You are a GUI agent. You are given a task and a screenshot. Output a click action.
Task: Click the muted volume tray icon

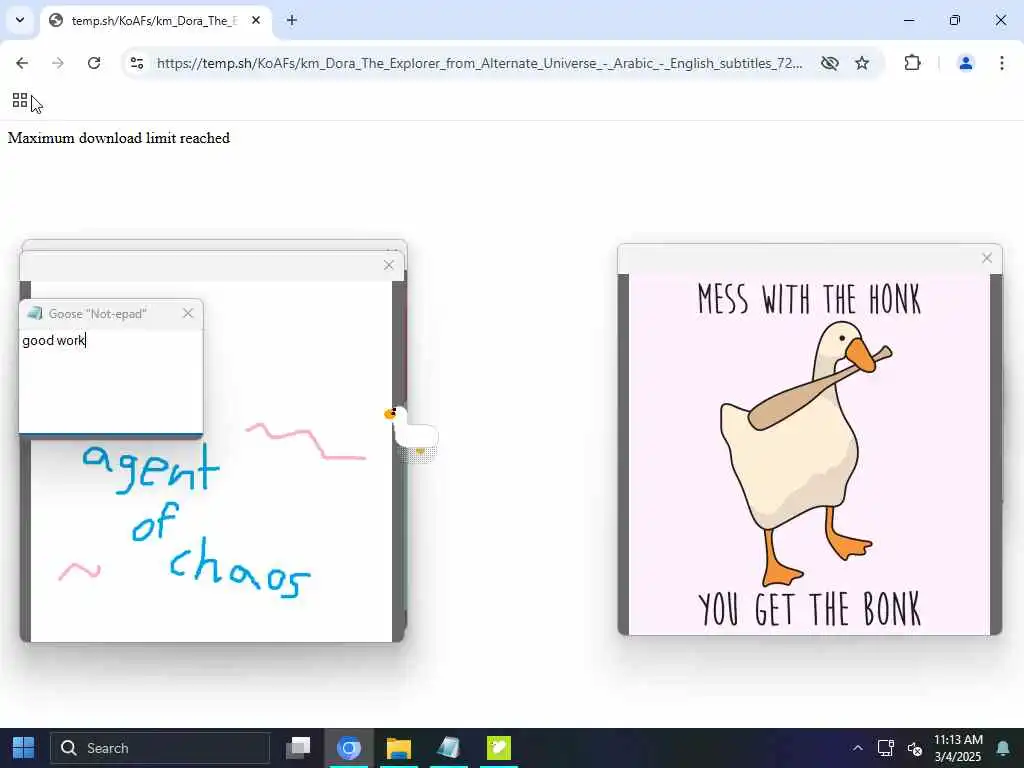[914, 748]
